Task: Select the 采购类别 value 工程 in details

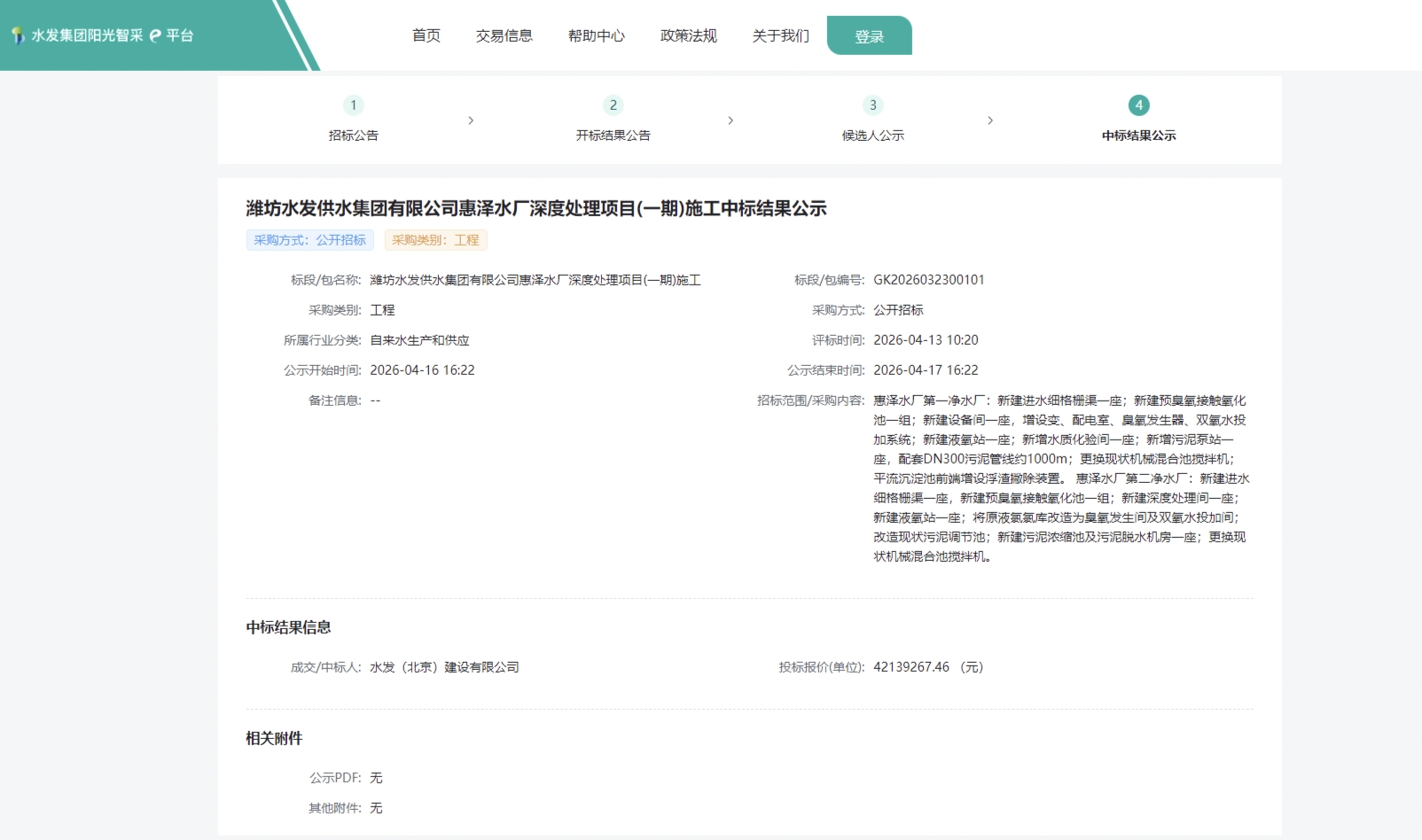Action: tap(383, 310)
